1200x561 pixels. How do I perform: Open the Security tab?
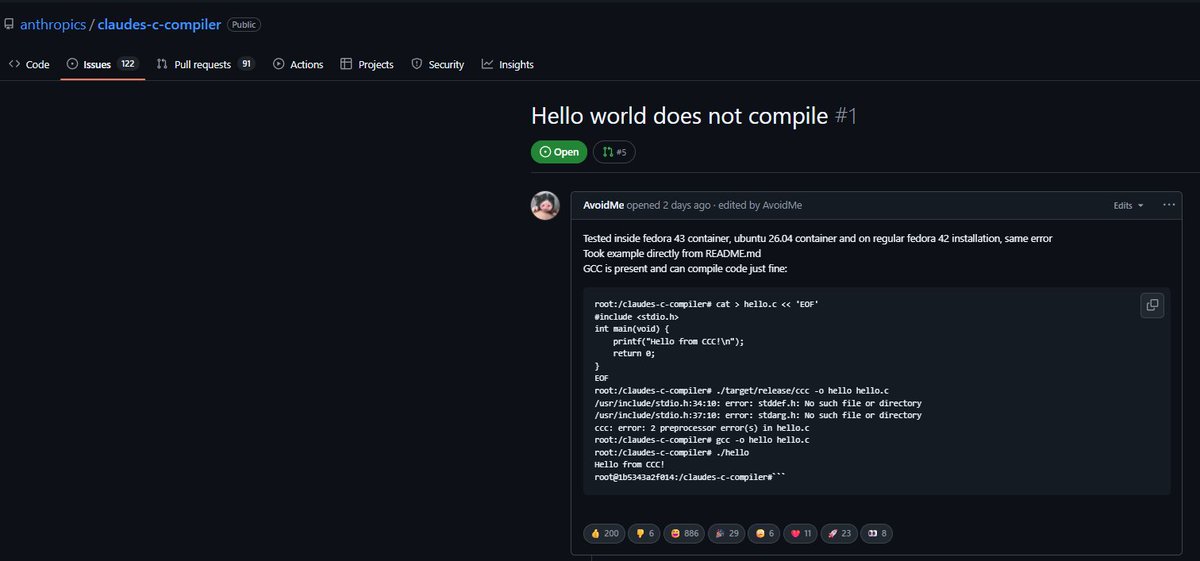coord(437,64)
